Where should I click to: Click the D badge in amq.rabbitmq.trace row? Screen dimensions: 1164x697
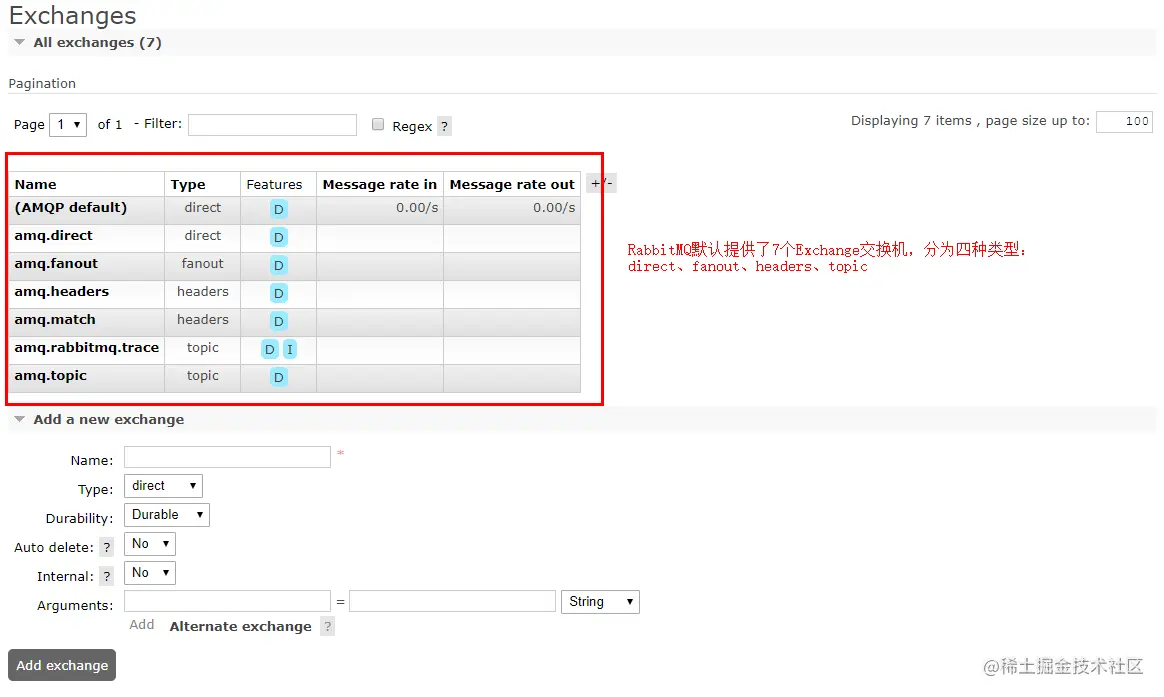pyautogui.click(x=269, y=350)
